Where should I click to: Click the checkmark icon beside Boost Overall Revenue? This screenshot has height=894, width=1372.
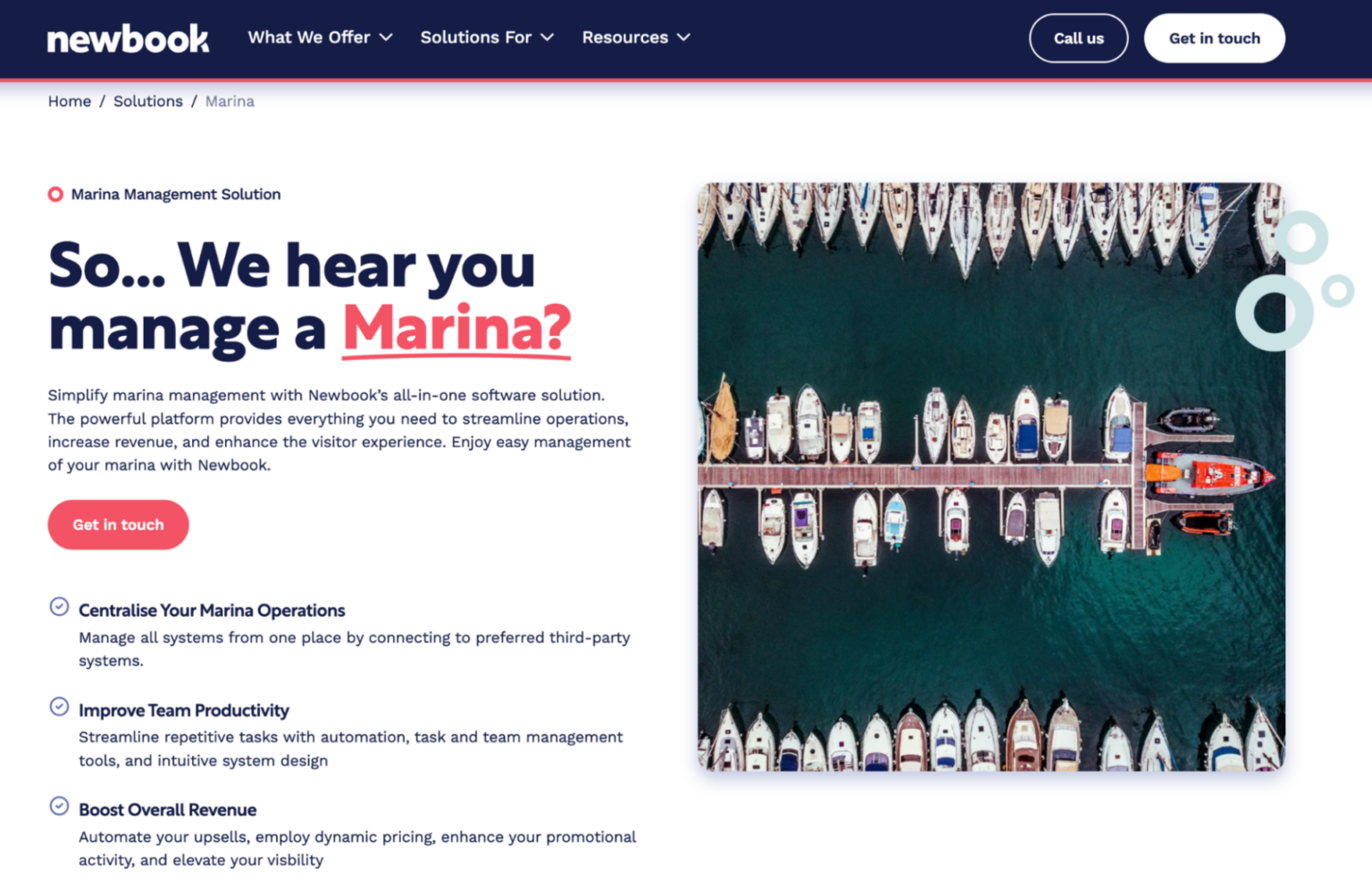click(x=59, y=806)
